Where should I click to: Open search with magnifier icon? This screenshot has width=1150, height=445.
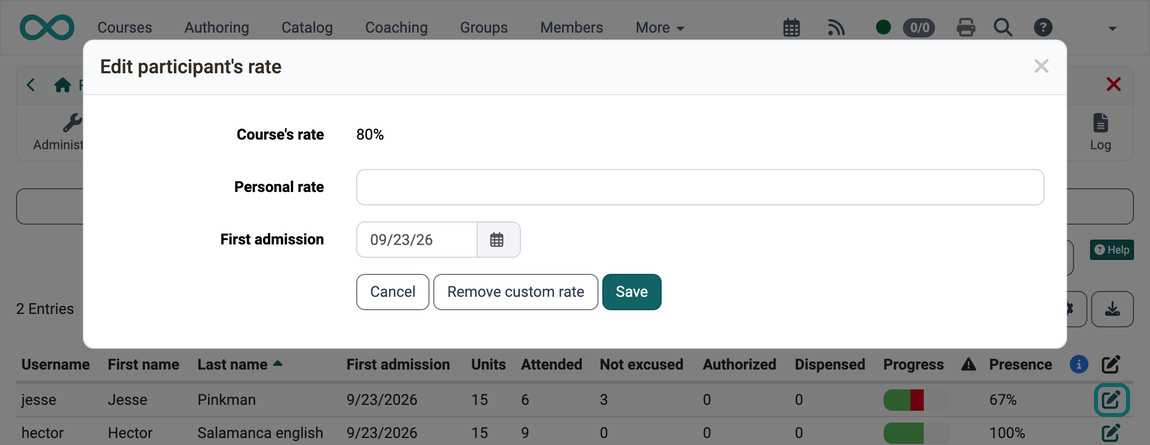(1003, 28)
